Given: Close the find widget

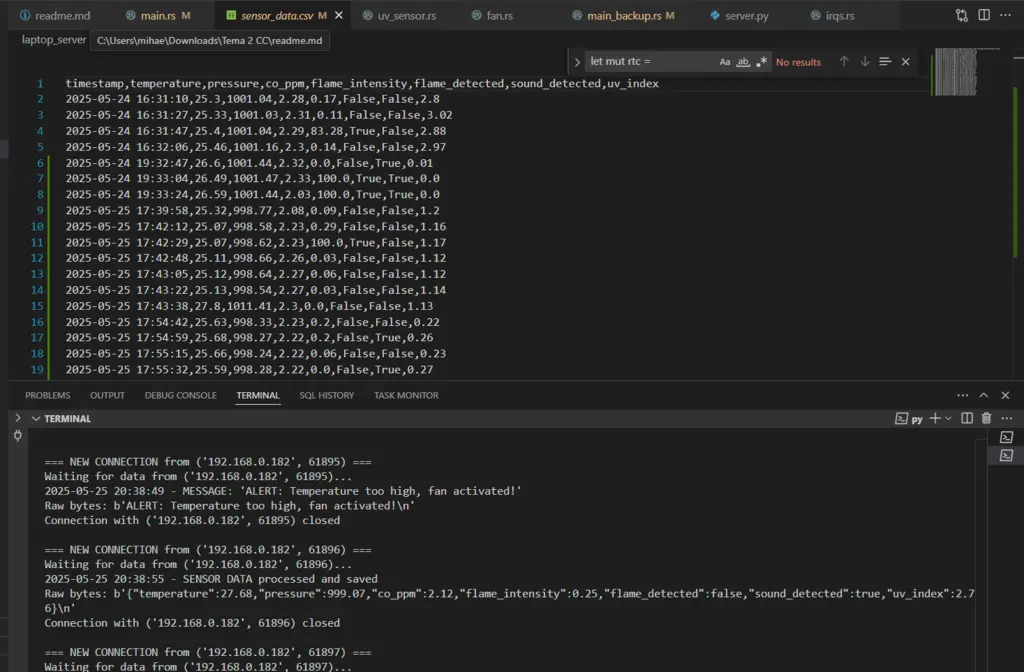Looking at the screenshot, I should click(x=905, y=61).
